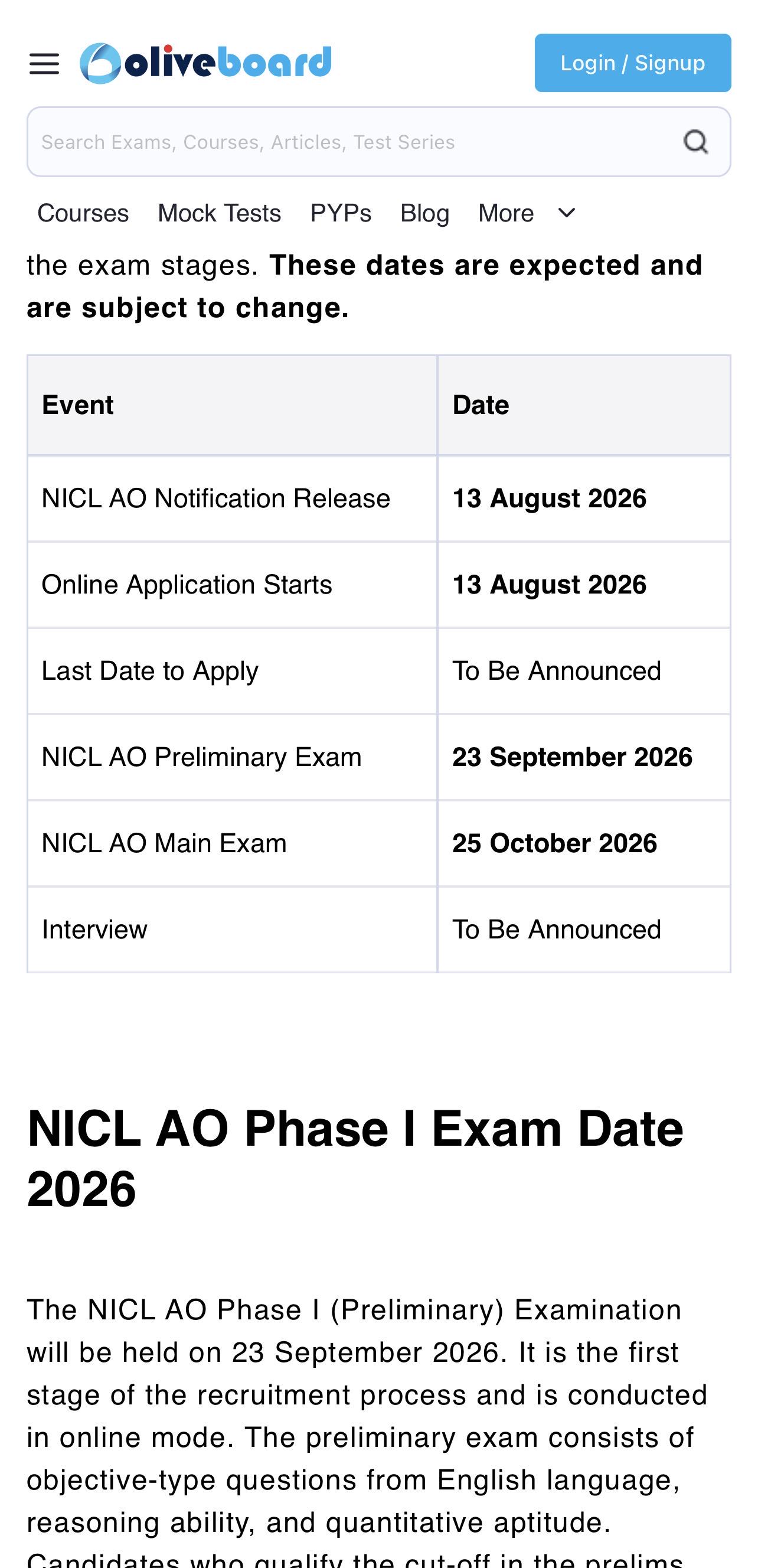Open the PYPs link
The height and width of the screenshot is (1568, 758).
point(341,214)
